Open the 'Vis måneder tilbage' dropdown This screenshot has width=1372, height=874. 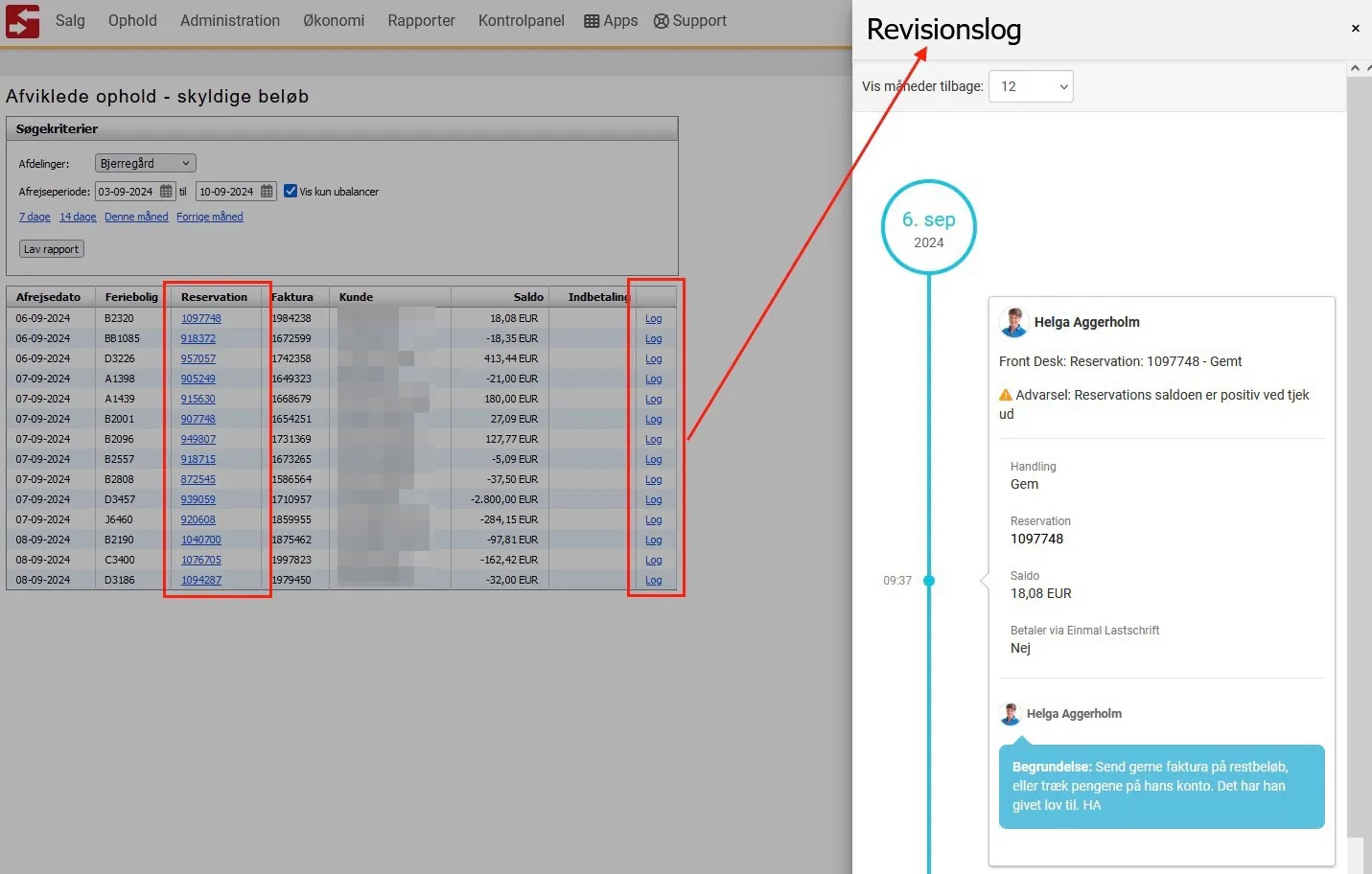click(x=1031, y=86)
